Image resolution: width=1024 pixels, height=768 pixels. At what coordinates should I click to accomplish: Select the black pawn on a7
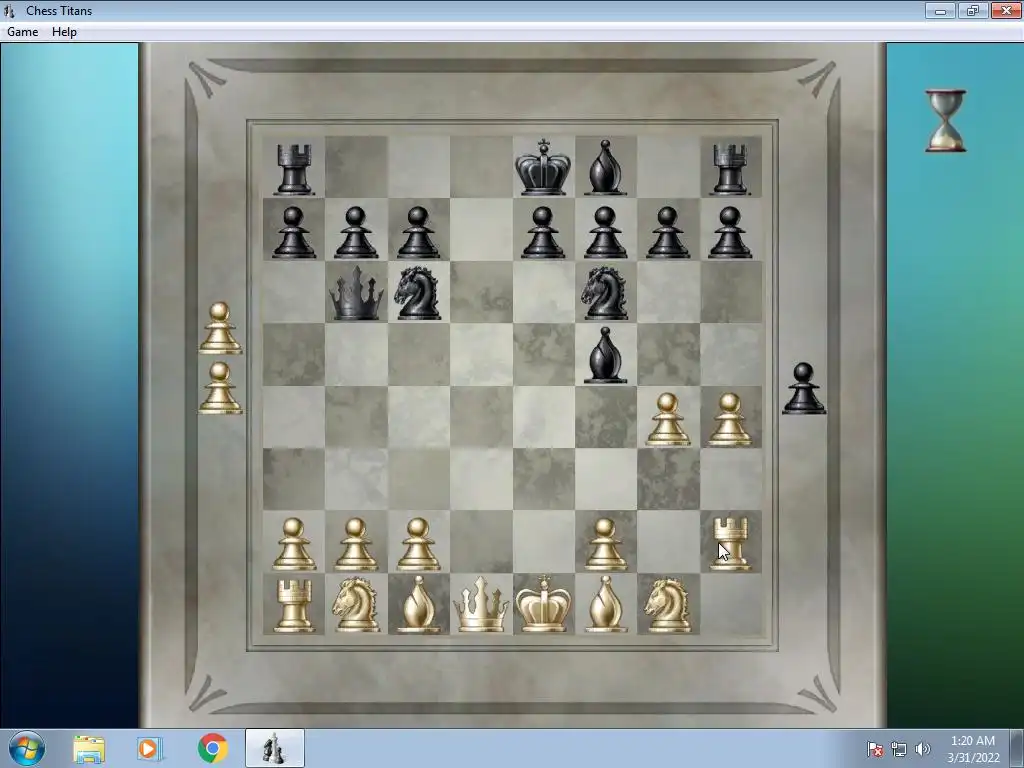pos(293,232)
